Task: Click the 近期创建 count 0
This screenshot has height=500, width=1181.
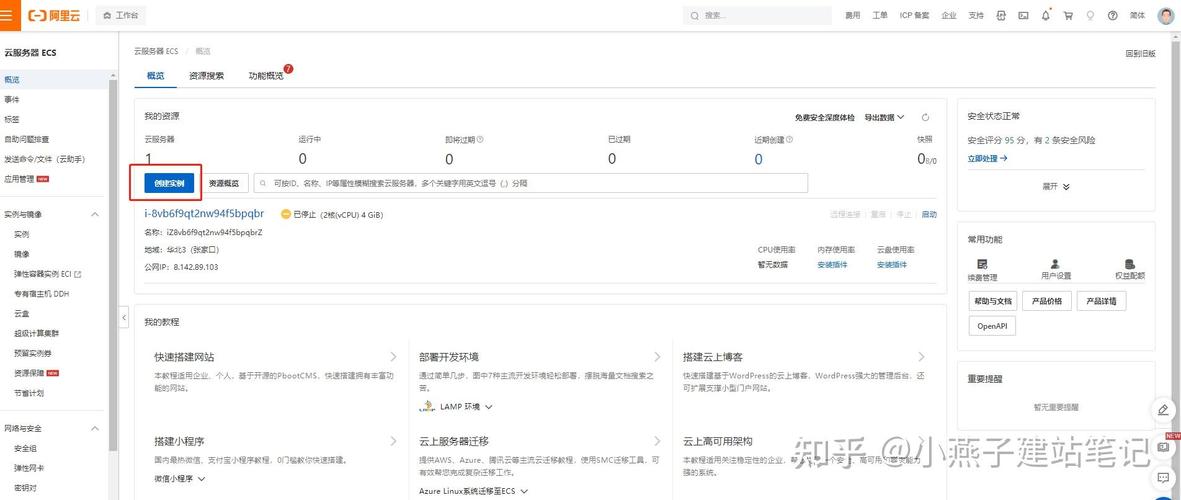Action: coord(758,159)
